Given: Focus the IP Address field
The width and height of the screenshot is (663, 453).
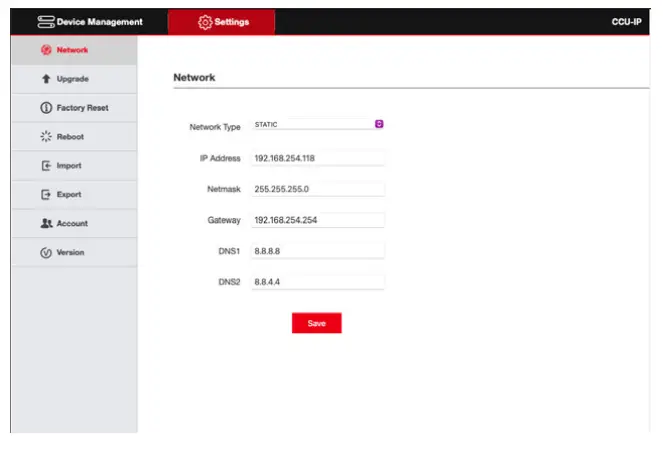Looking at the screenshot, I should pos(318,158).
